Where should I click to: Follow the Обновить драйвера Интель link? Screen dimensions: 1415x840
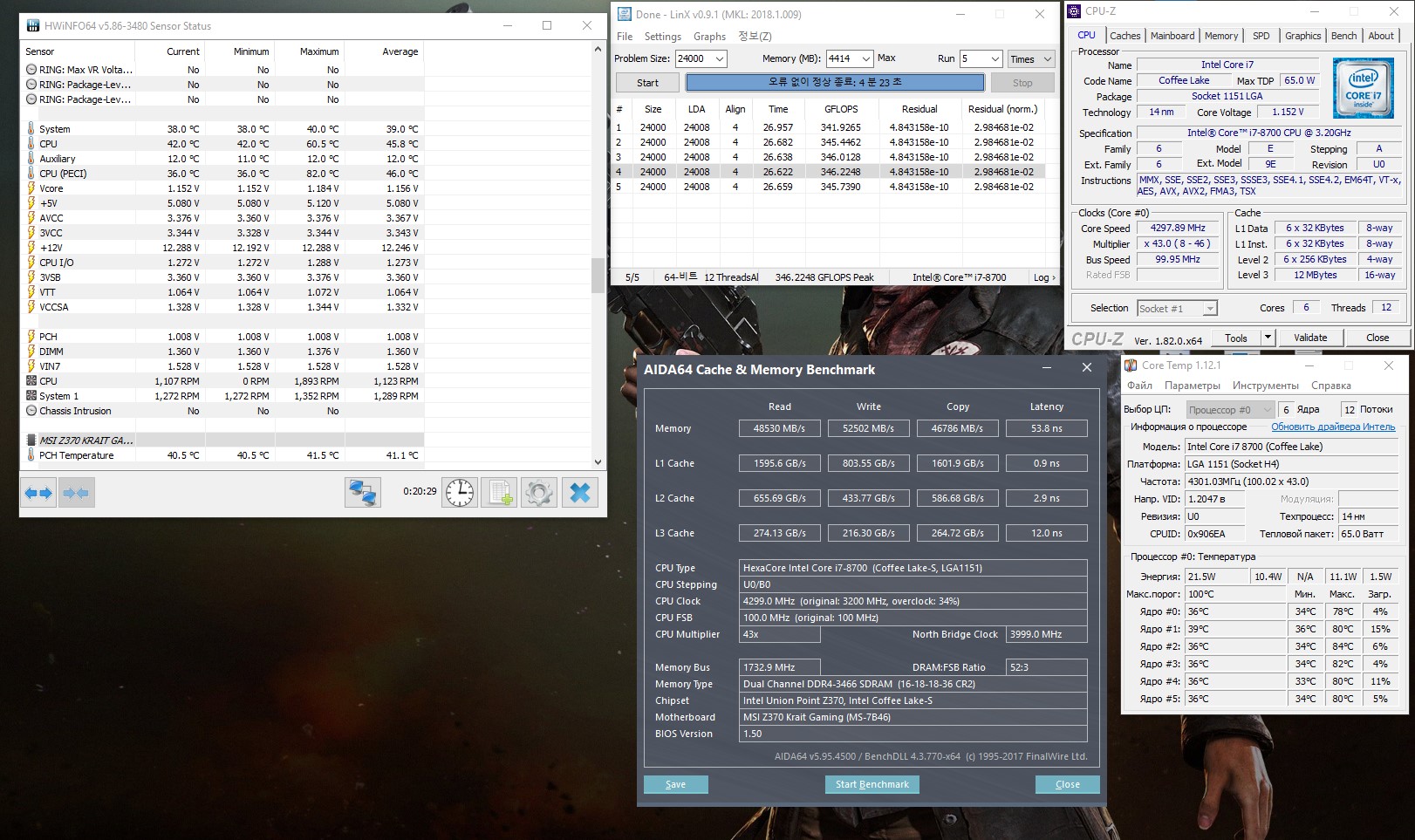click(x=1333, y=427)
